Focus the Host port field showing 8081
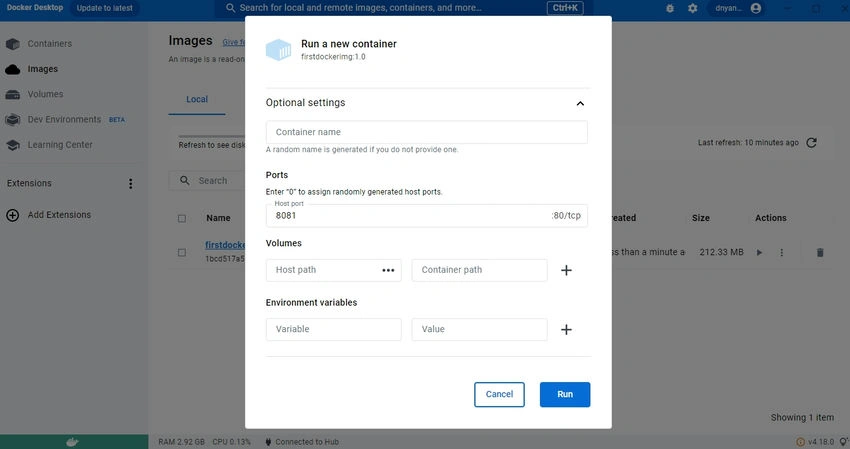This screenshot has width=850, height=449. pos(427,215)
